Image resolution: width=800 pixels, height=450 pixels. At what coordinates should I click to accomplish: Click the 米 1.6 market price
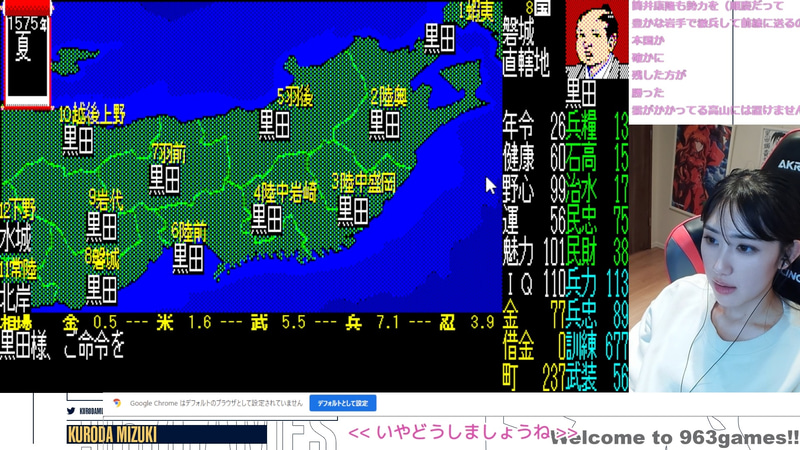pos(183,322)
